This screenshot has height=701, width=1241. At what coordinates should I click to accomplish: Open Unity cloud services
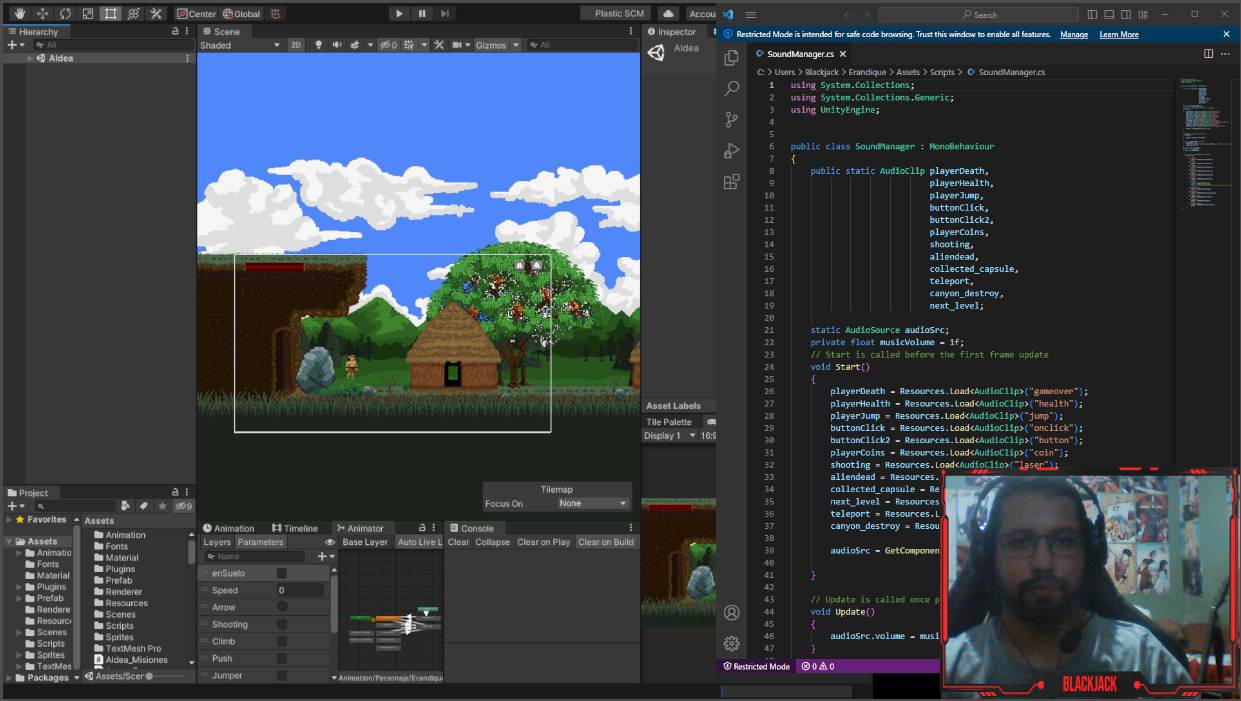pyautogui.click(x=668, y=14)
